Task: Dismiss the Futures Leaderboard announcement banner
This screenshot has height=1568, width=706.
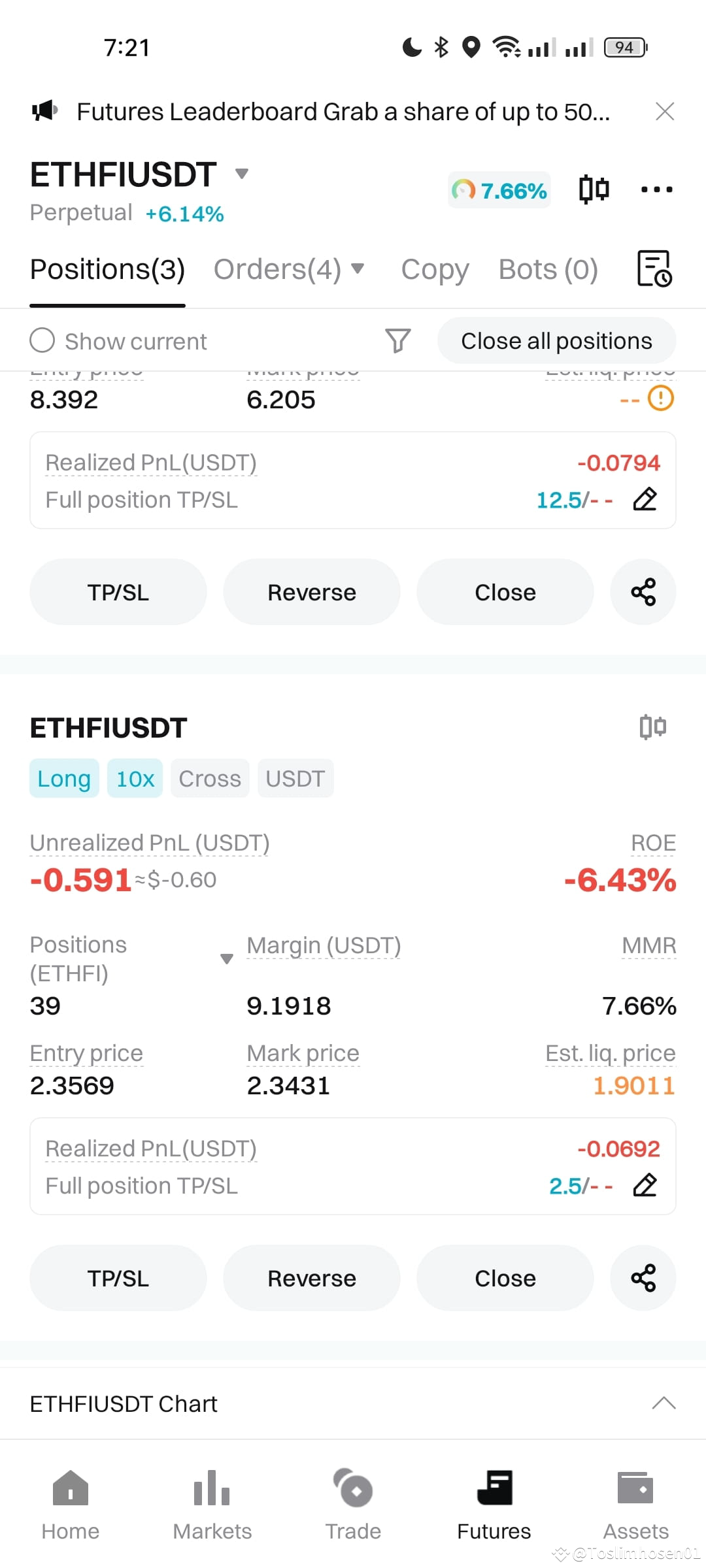Action: point(665,112)
